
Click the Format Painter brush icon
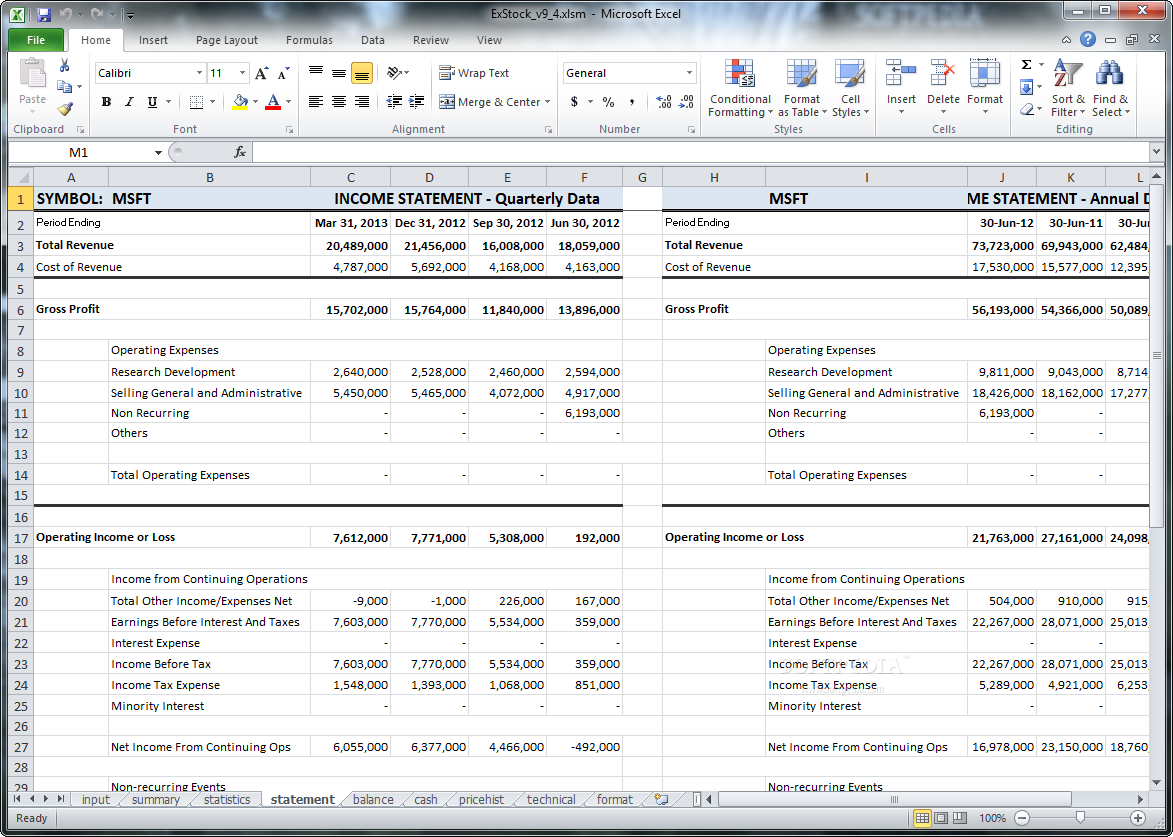[x=65, y=109]
